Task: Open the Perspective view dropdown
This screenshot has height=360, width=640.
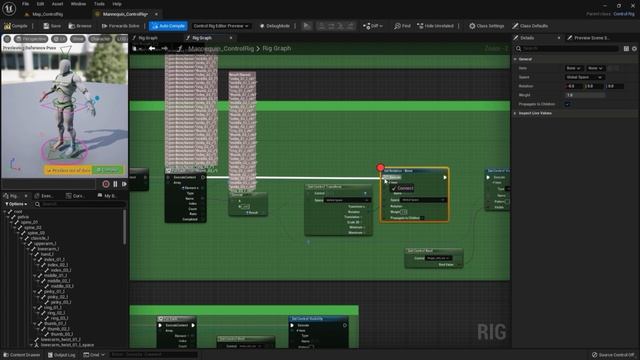Action: pyautogui.click(x=31, y=39)
